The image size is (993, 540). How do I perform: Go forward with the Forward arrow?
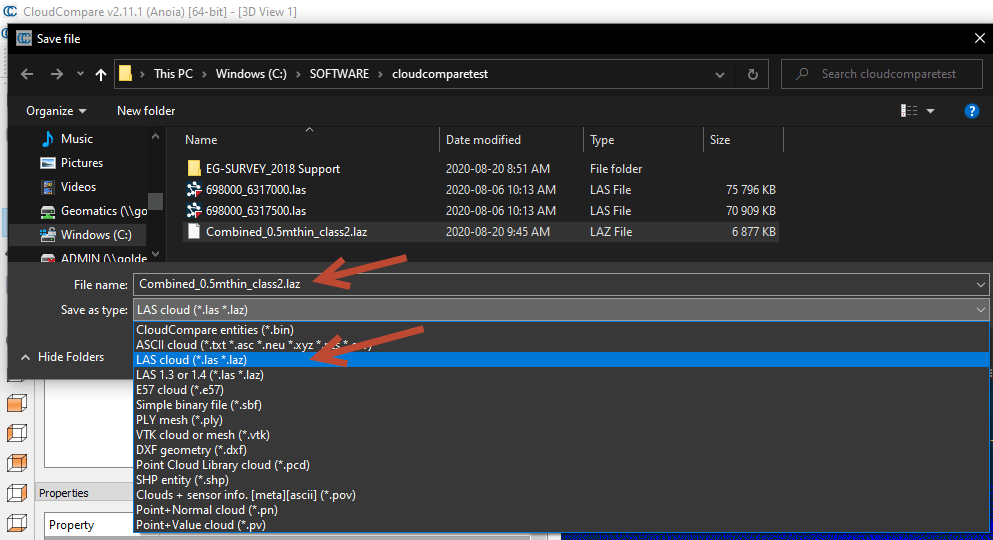point(56,74)
